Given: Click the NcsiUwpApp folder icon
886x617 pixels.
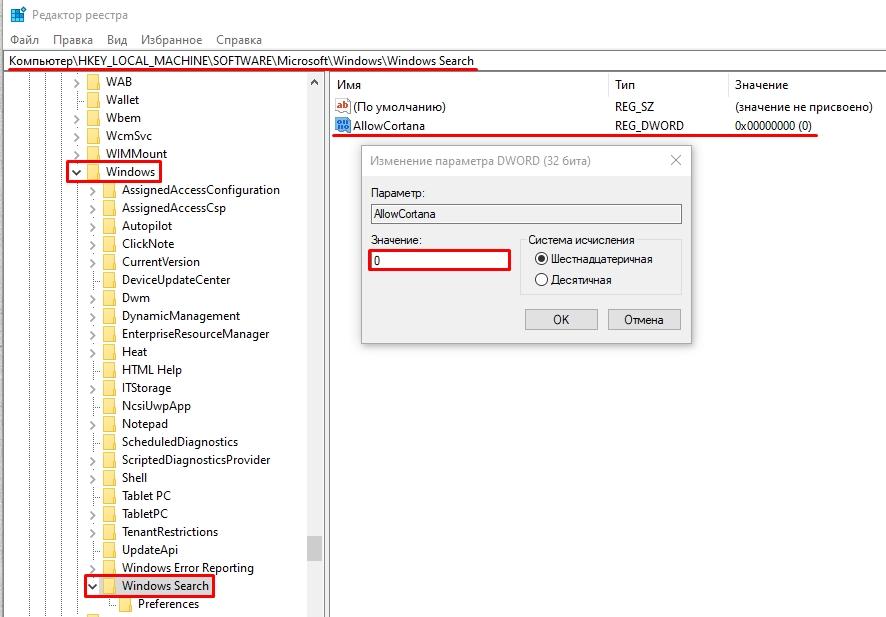Looking at the screenshot, I should [x=110, y=406].
